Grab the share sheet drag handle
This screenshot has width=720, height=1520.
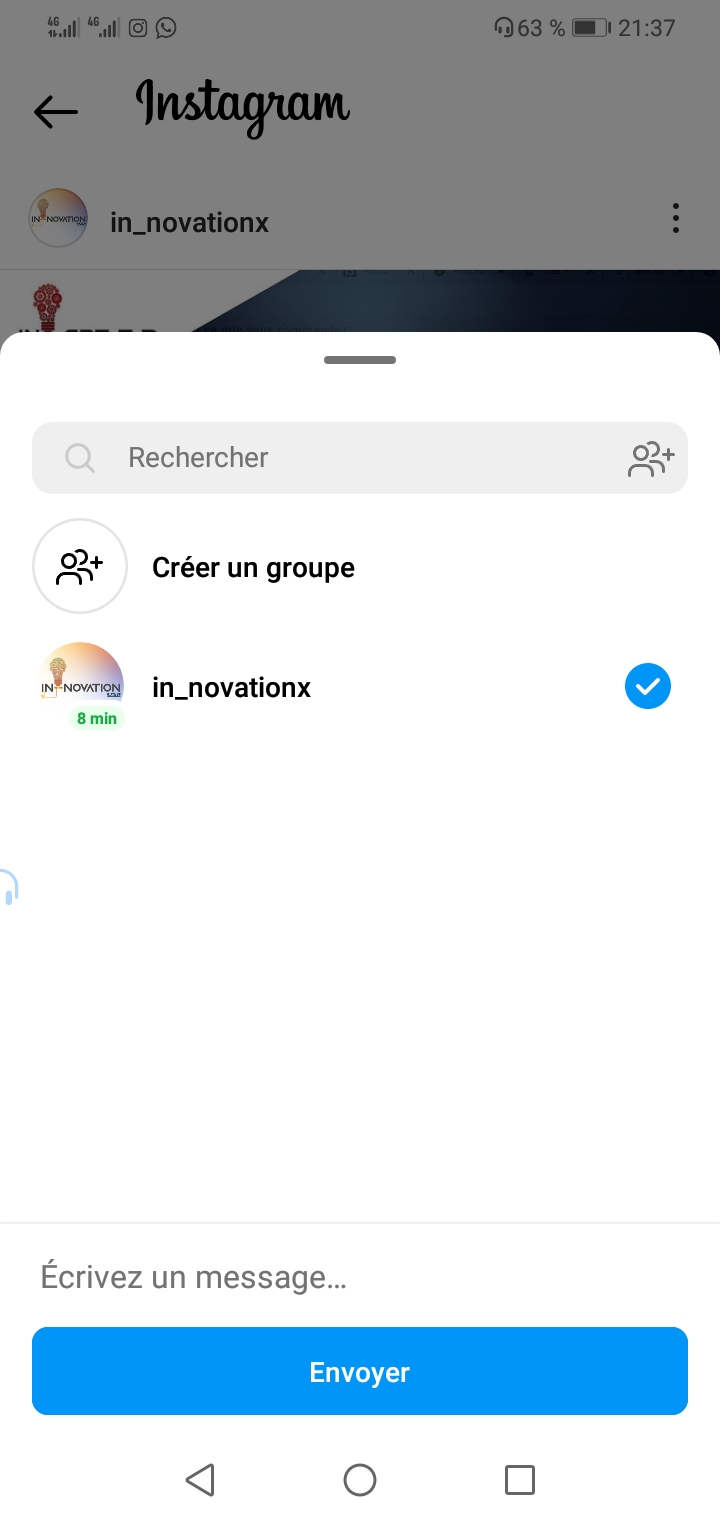(x=360, y=360)
